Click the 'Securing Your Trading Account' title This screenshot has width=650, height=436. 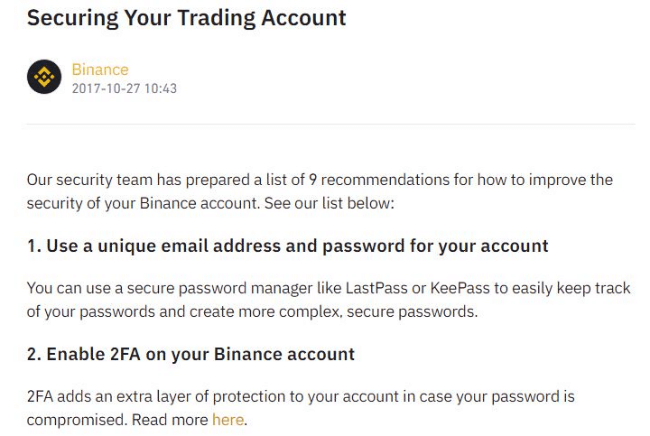186,18
